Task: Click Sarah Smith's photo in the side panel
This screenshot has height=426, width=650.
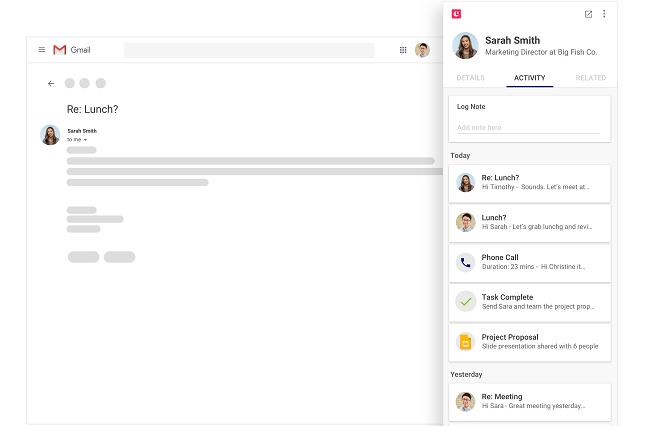Action: 465,46
